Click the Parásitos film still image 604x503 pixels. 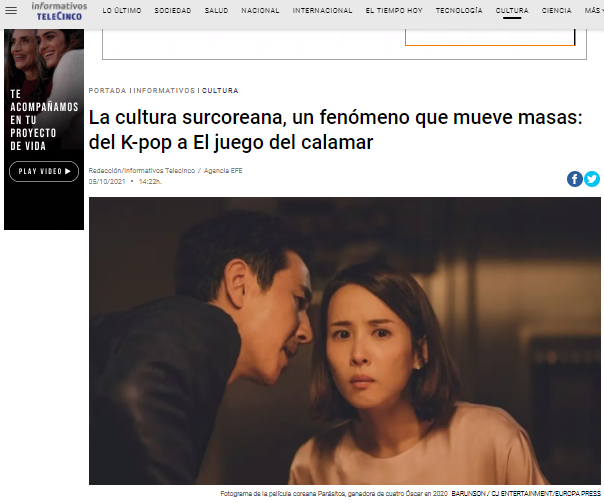[345, 341]
